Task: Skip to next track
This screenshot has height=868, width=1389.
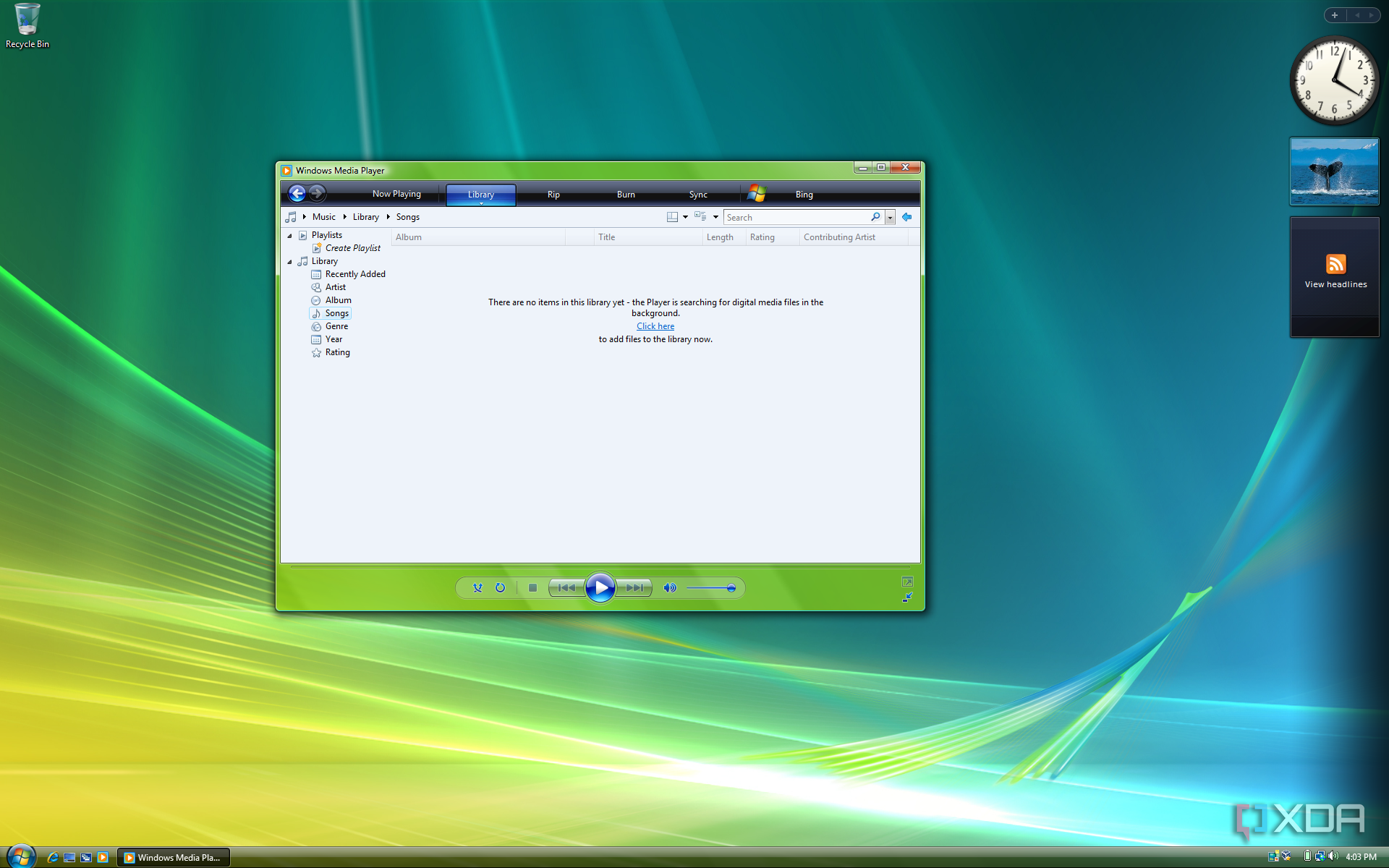Action: [x=634, y=588]
